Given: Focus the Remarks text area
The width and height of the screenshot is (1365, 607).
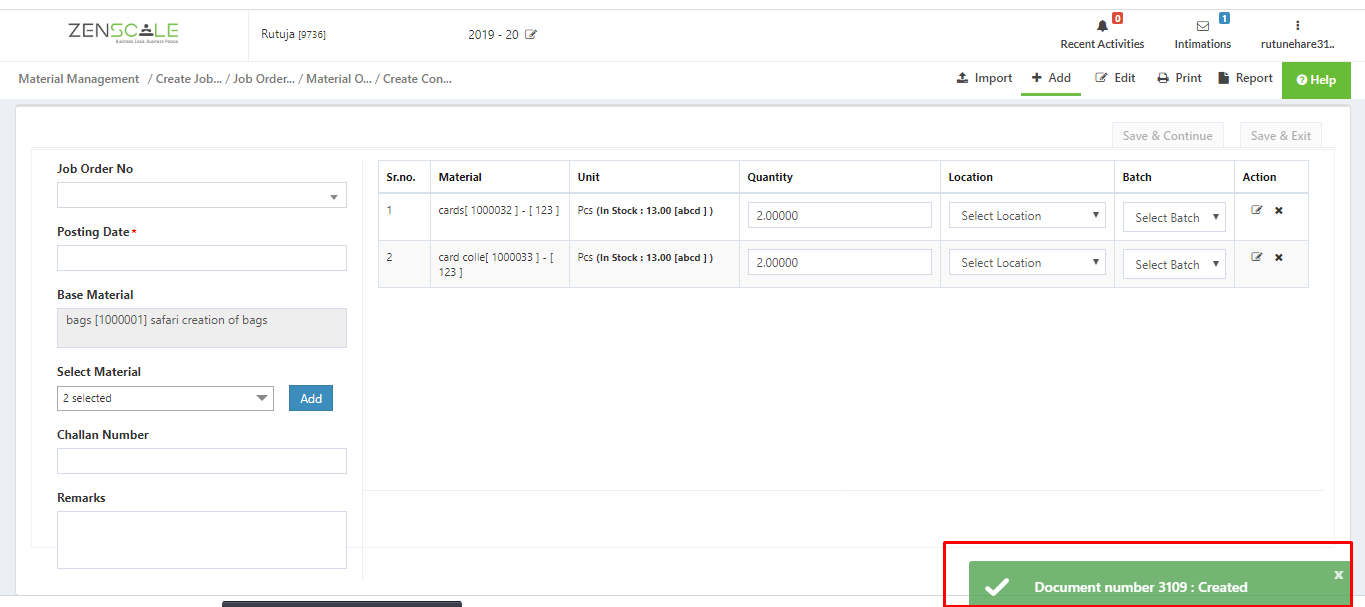Looking at the screenshot, I should point(202,540).
